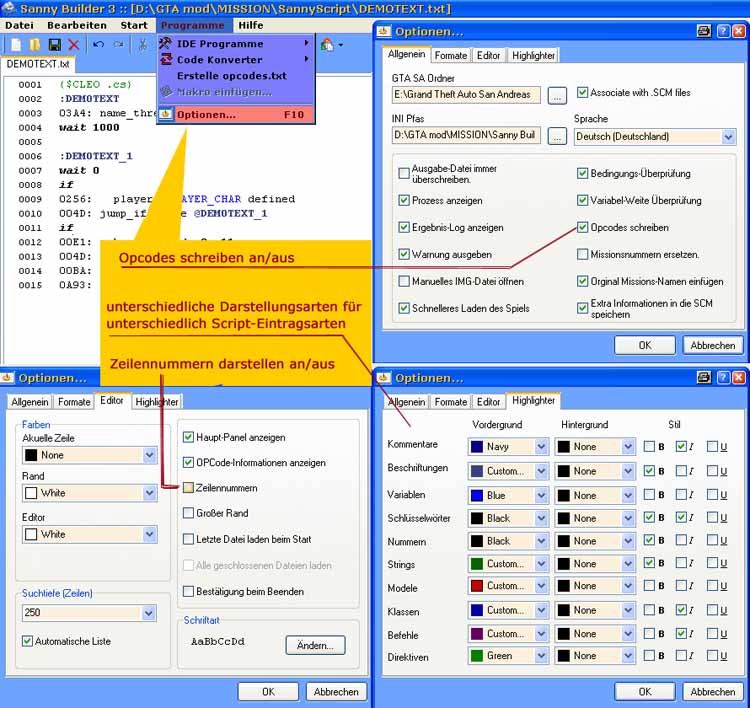Toggle the Associate with .SCM files checkbox
750x708 pixels.
point(582,92)
